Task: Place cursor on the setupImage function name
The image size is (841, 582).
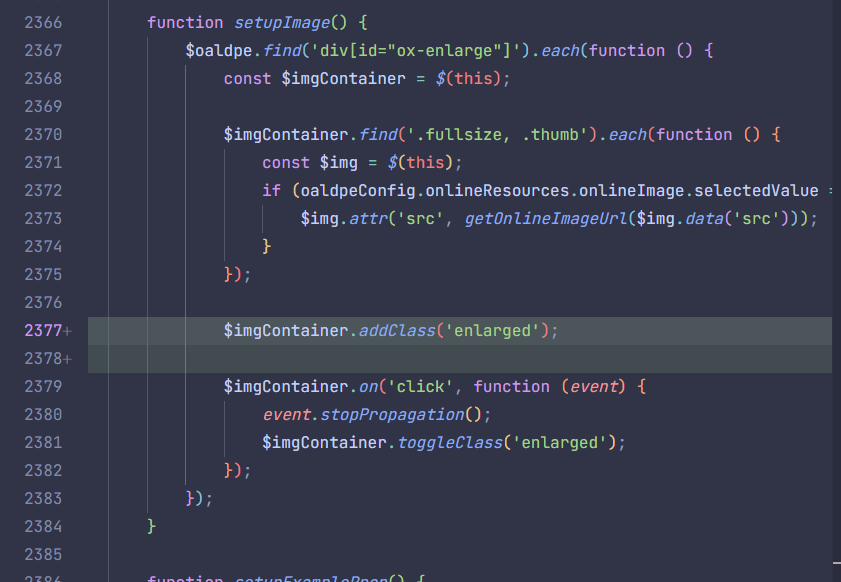Action: point(282,23)
